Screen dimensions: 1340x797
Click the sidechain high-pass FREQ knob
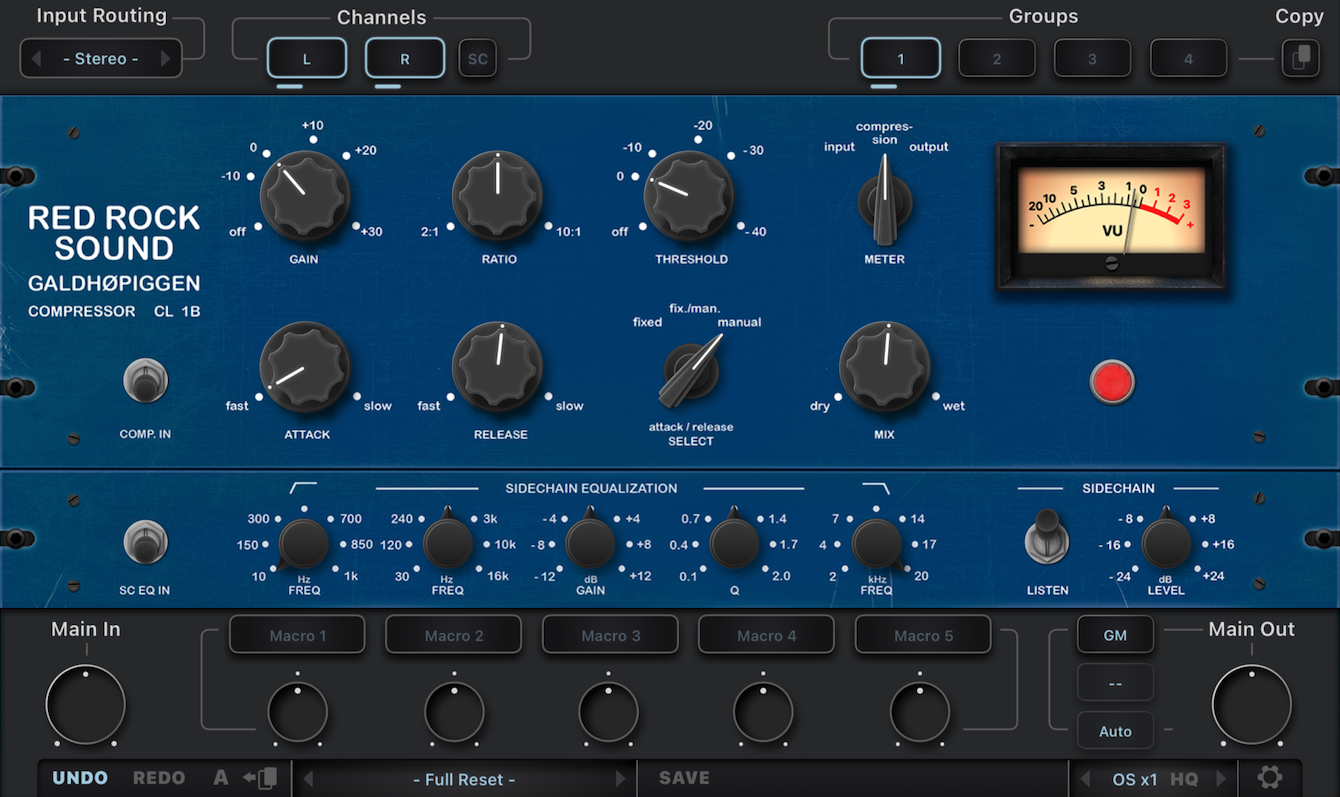[x=304, y=544]
